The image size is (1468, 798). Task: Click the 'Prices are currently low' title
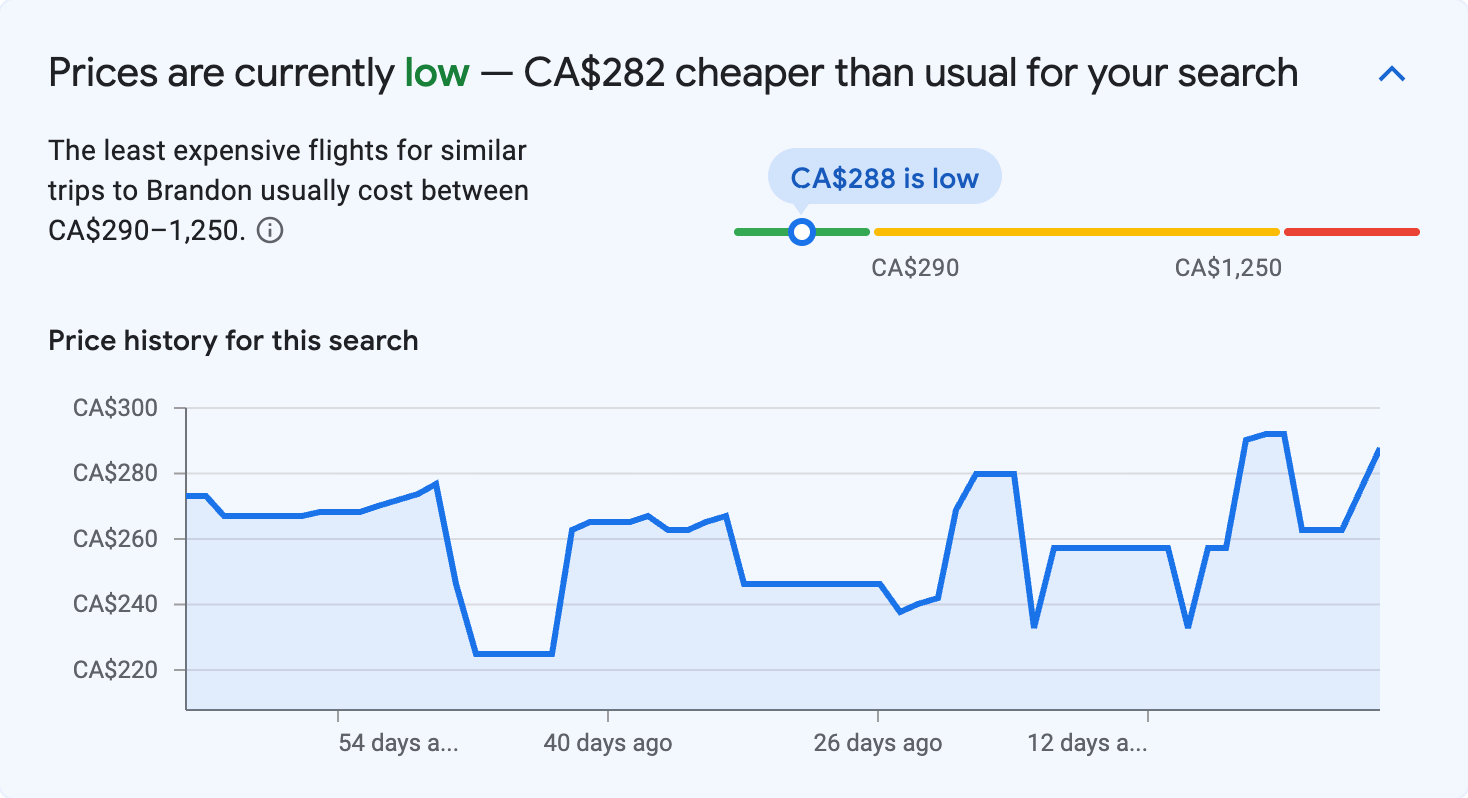(x=672, y=71)
